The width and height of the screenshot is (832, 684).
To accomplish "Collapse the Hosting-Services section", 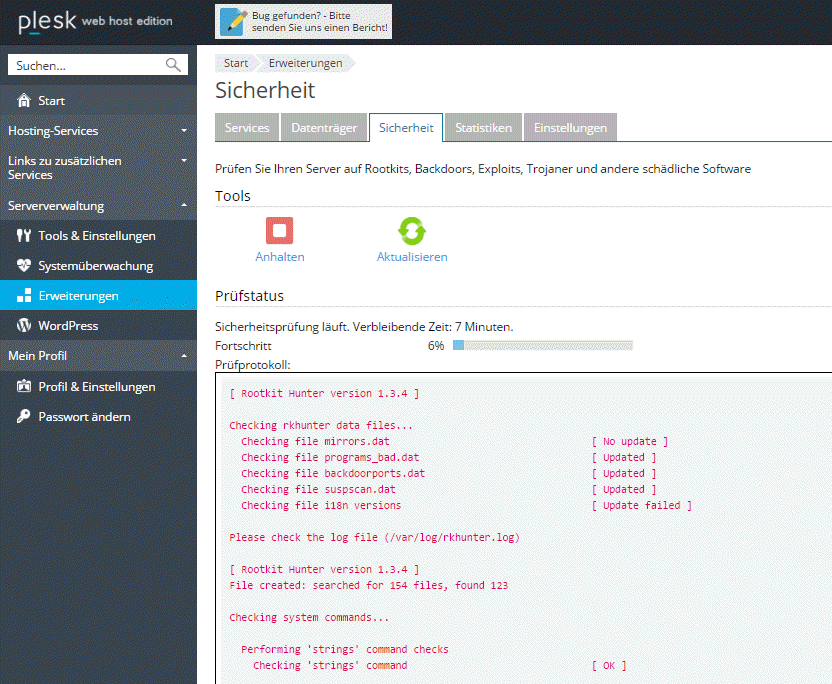I will point(184,131).
